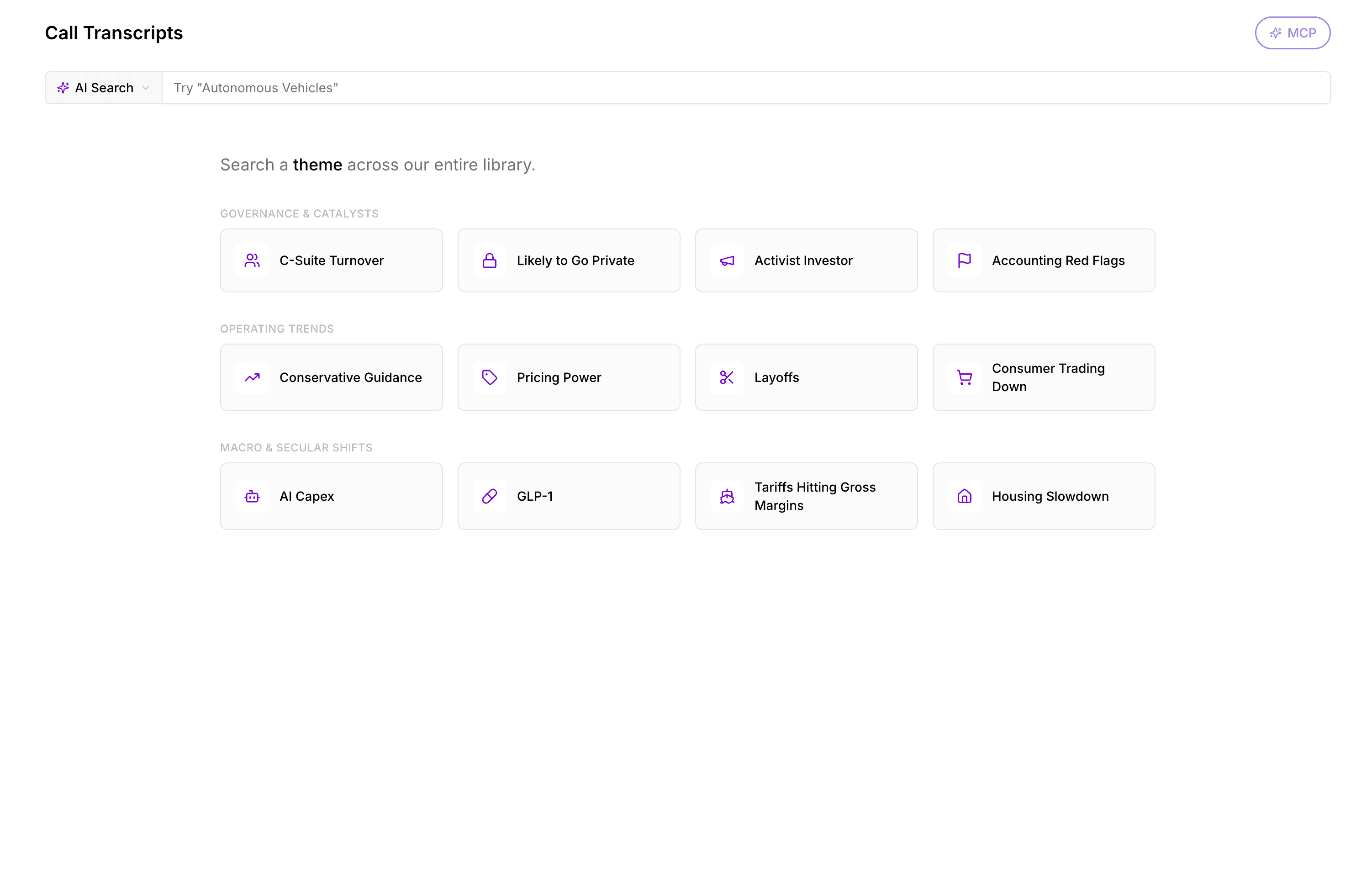1372x891 pixels.
Task: Click the sparkle icon in the MCP button
Action: 1276,33
